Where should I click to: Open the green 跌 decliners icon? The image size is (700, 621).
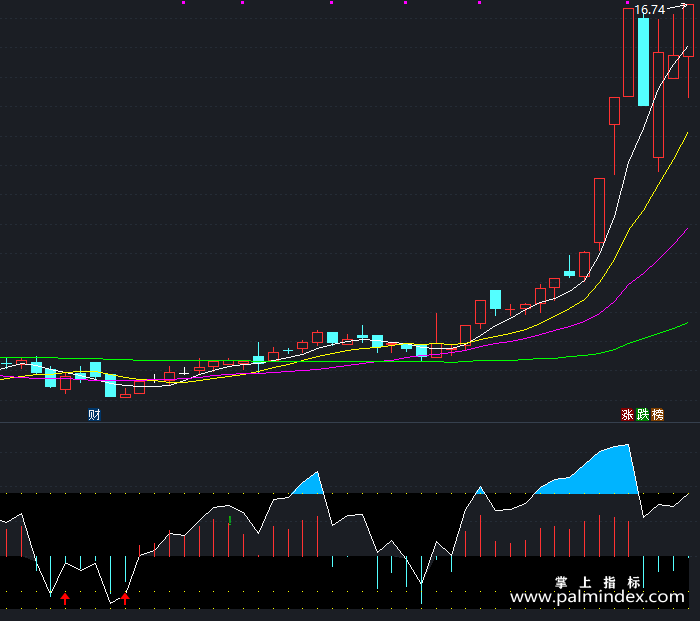642,415
